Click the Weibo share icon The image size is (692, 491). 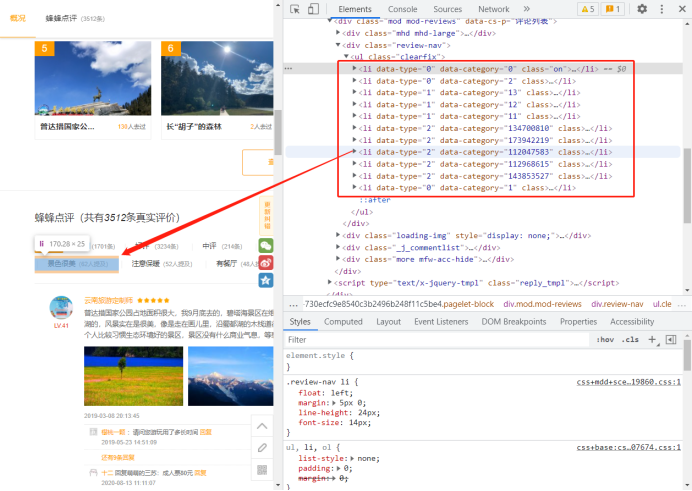tap(266, 263)
